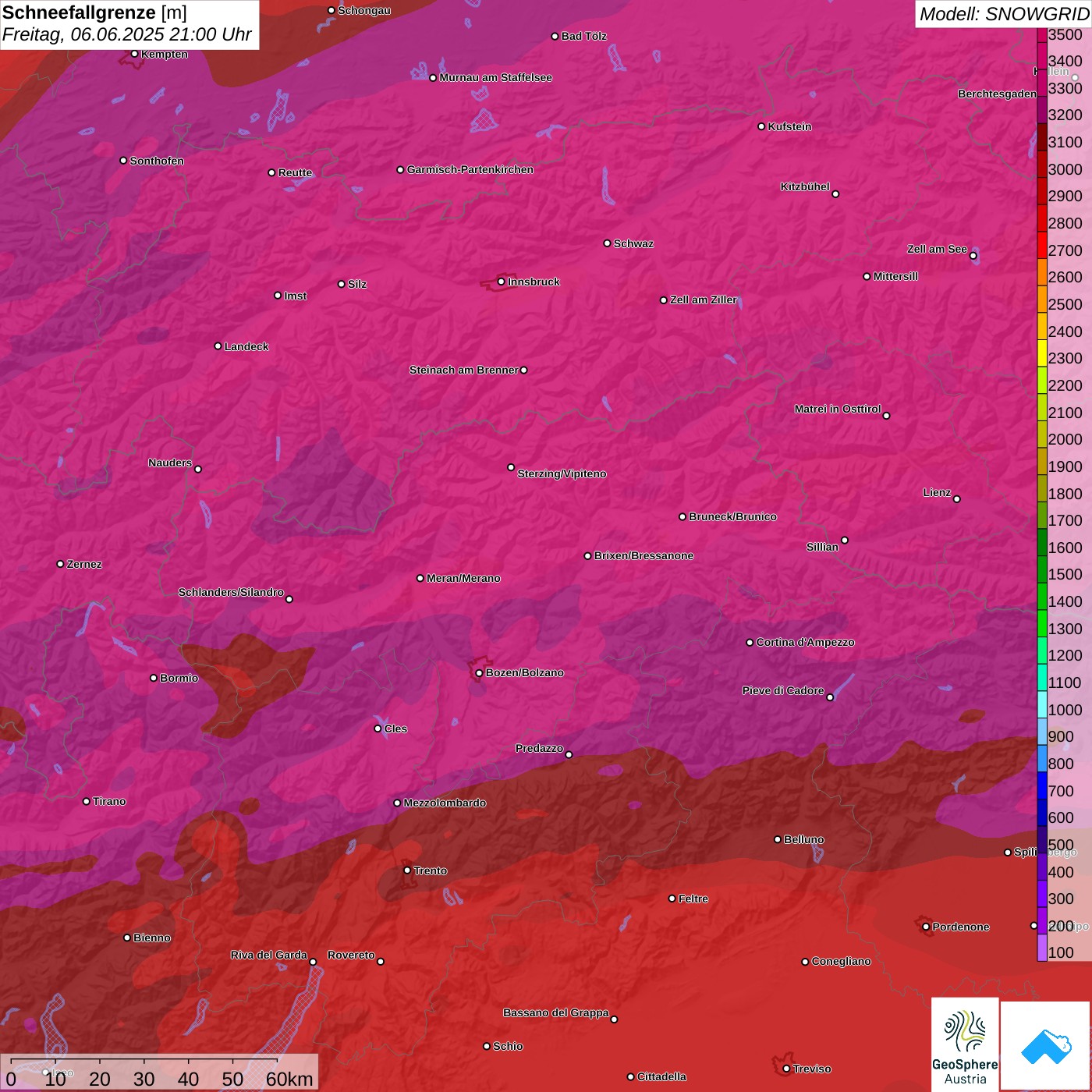Viewport: 1092px width, 1092px height.
Task: Click the Kufstein city label
Action: (789, 126)
